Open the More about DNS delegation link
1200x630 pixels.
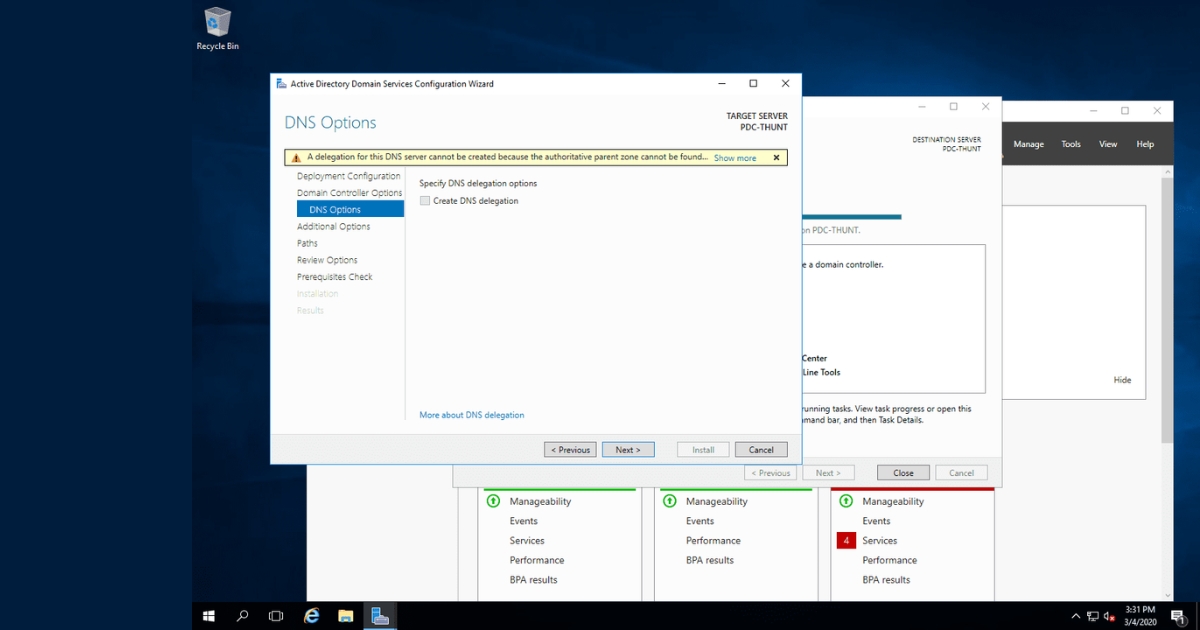pos(470,414)
